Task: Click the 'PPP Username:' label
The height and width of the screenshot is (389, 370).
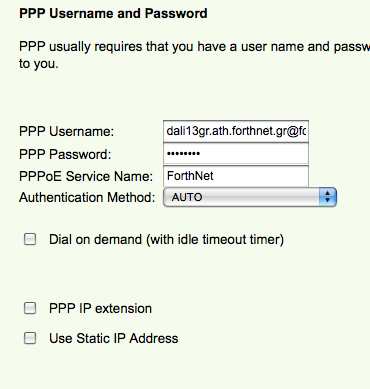Action: 66,131
